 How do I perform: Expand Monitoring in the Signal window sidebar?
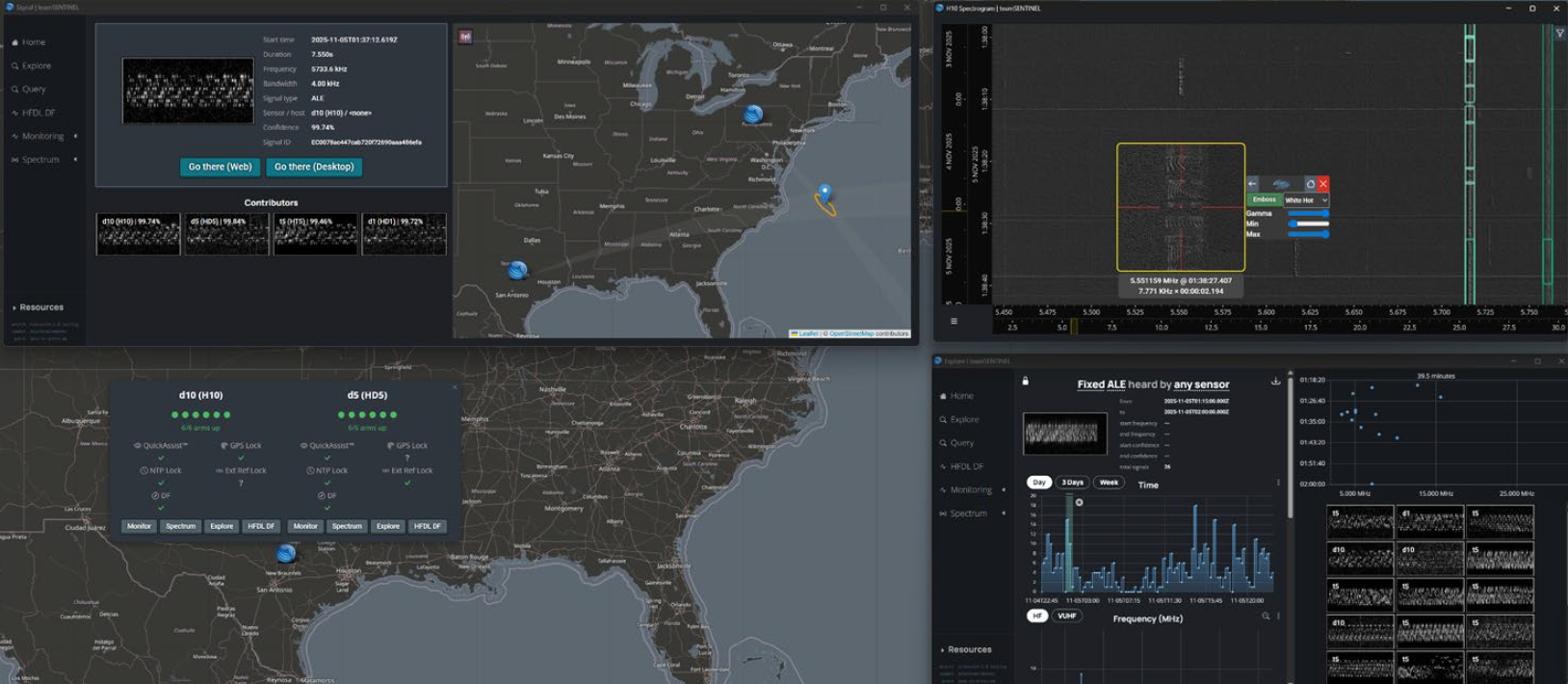[x=44, y=136]
